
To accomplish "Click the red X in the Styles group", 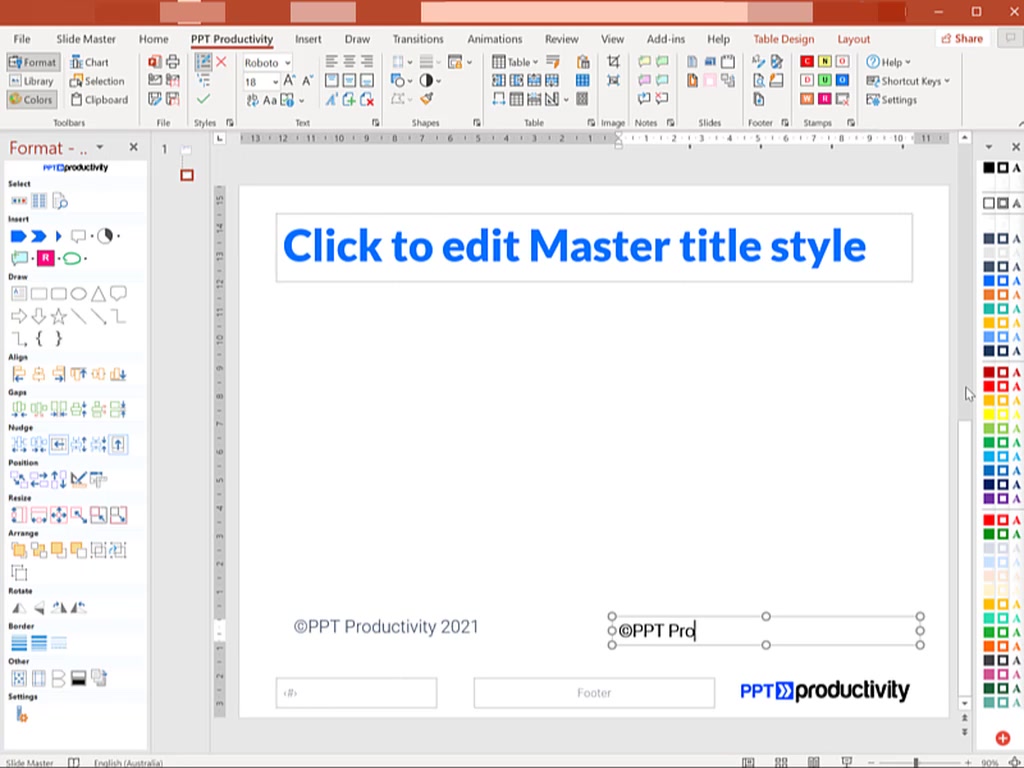I will (221, 62).
